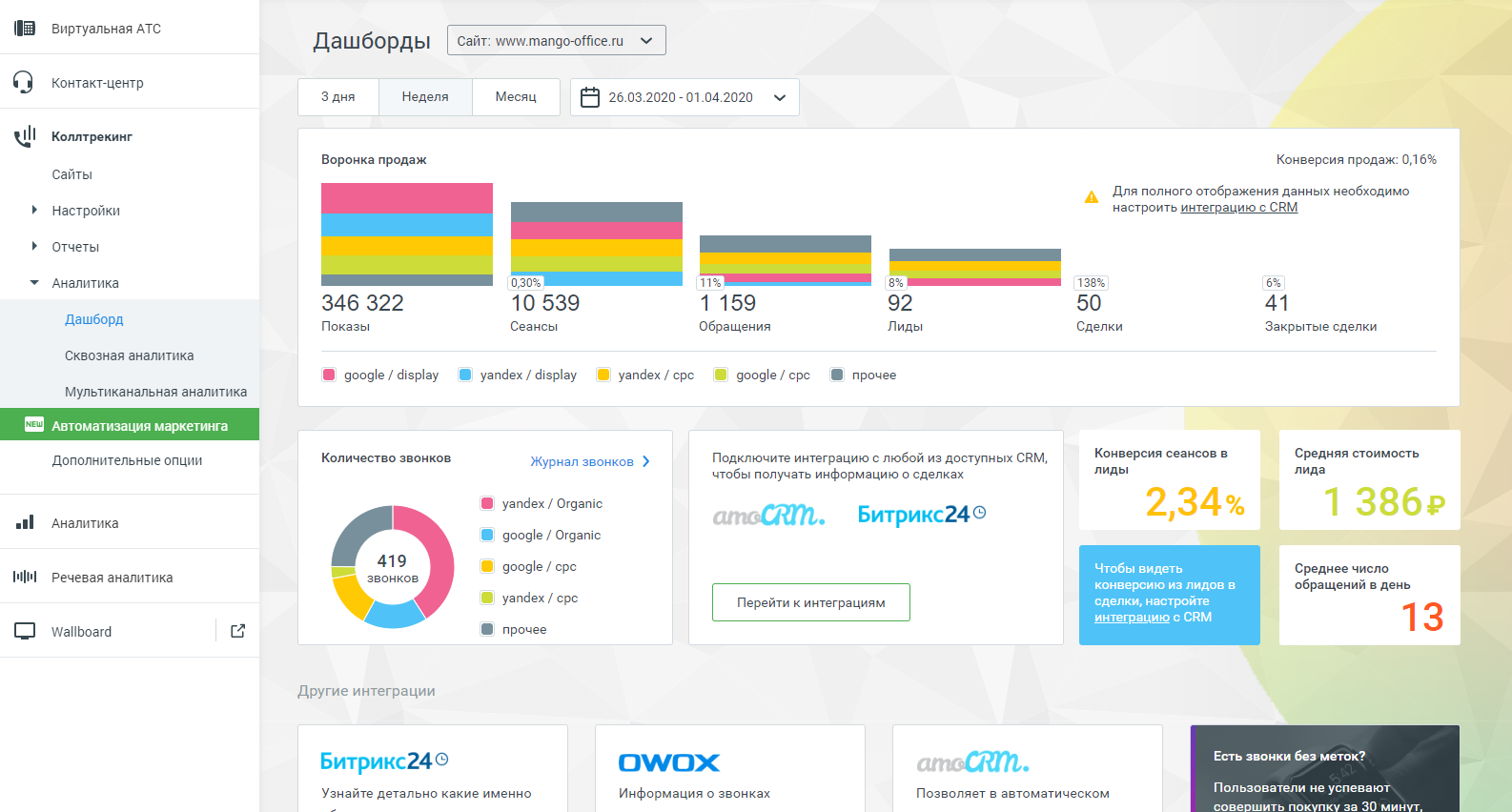Click the Конверсия сеансов в лиды tile
The height and width of the screenshot is (812, 1512).
pos(1170,480)
